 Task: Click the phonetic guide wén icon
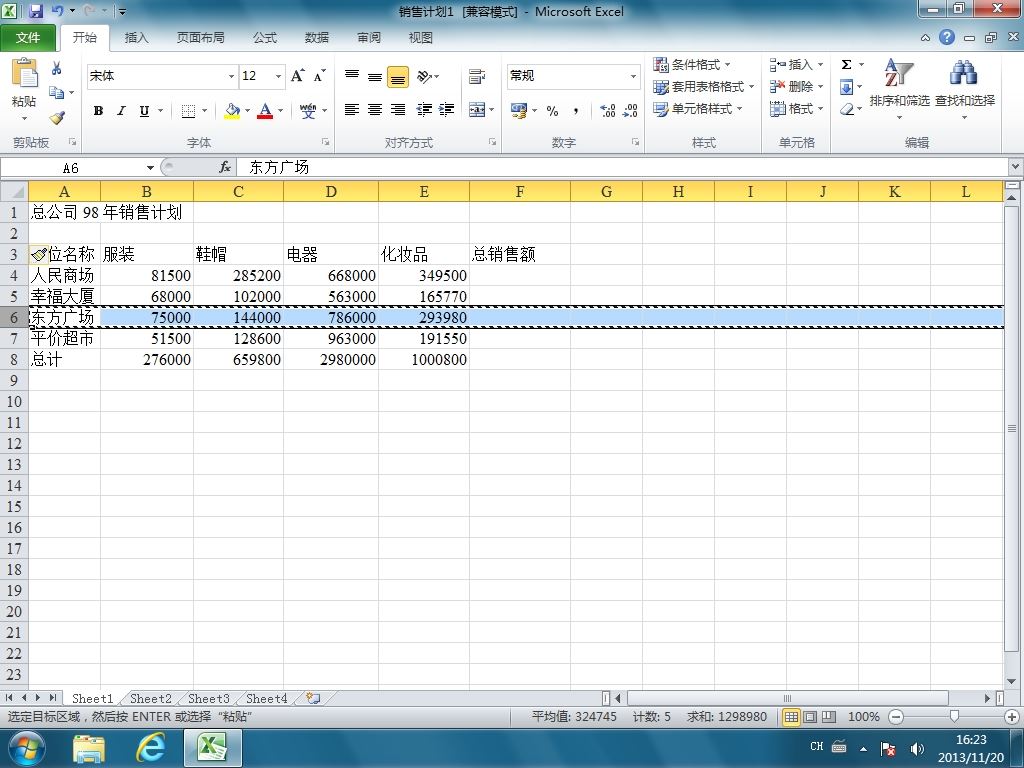(x=308, y=111)
